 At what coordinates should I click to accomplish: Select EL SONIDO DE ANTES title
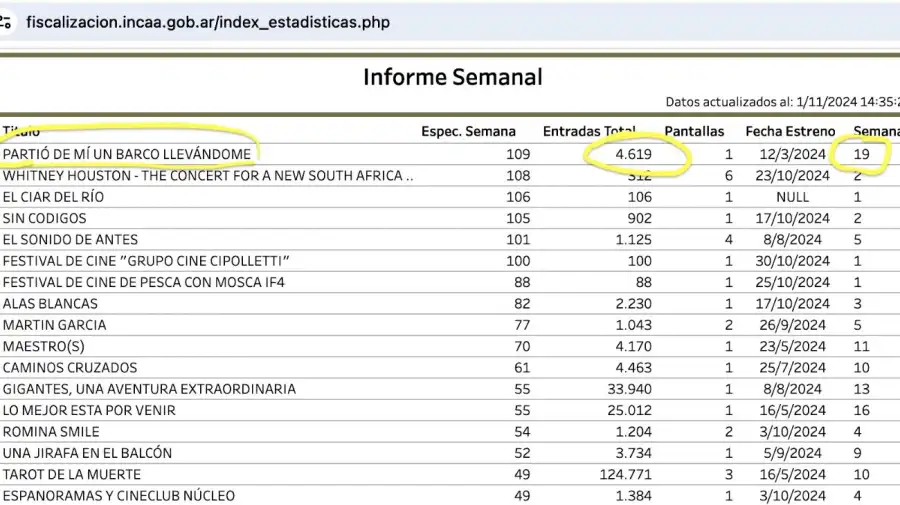click(70, 239)
